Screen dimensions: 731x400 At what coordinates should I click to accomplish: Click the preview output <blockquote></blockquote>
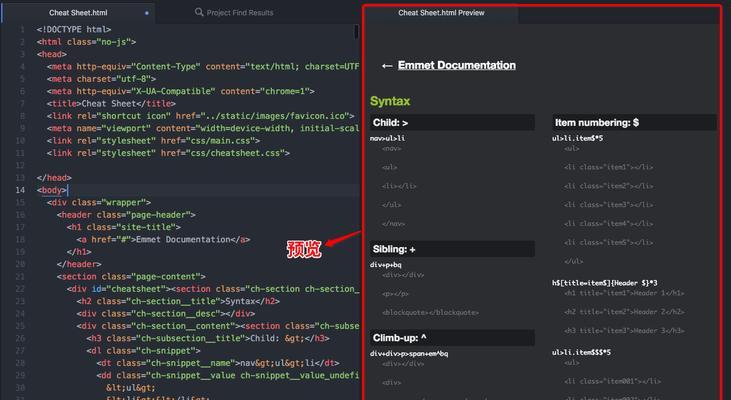click(430, 312)
